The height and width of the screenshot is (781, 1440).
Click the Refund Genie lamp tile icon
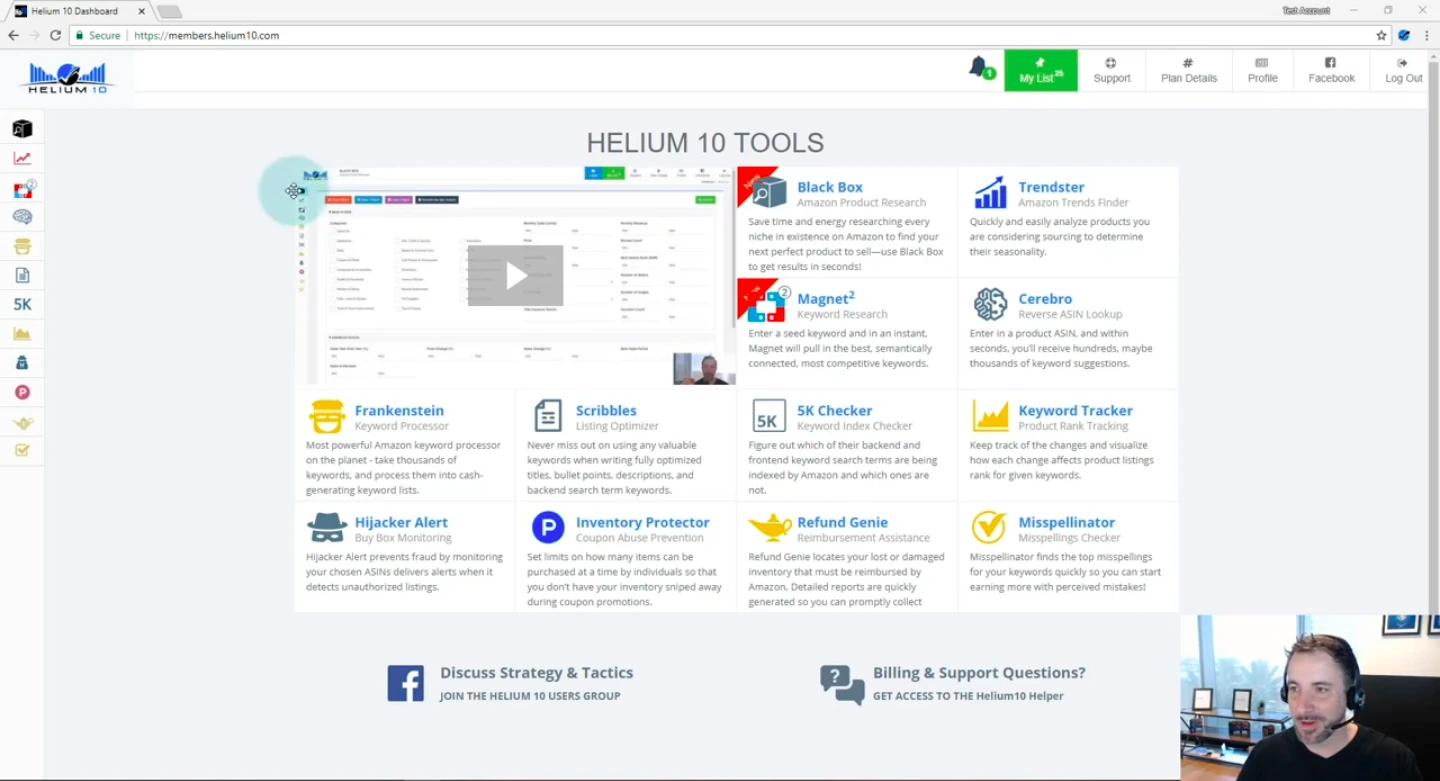tap(769, 527)
